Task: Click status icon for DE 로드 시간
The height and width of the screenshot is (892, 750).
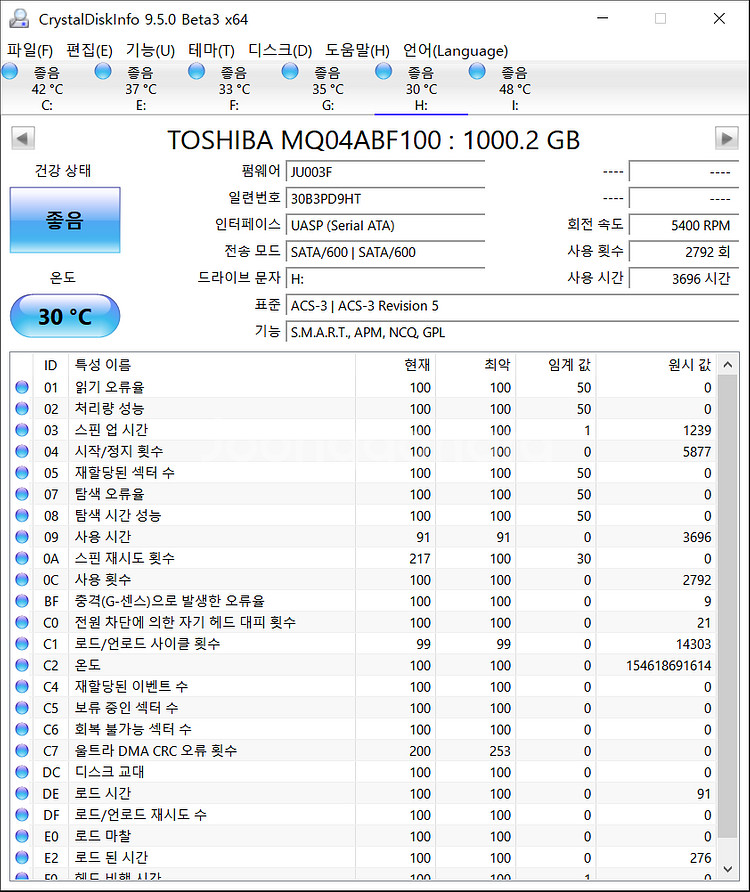Action: 22,794
